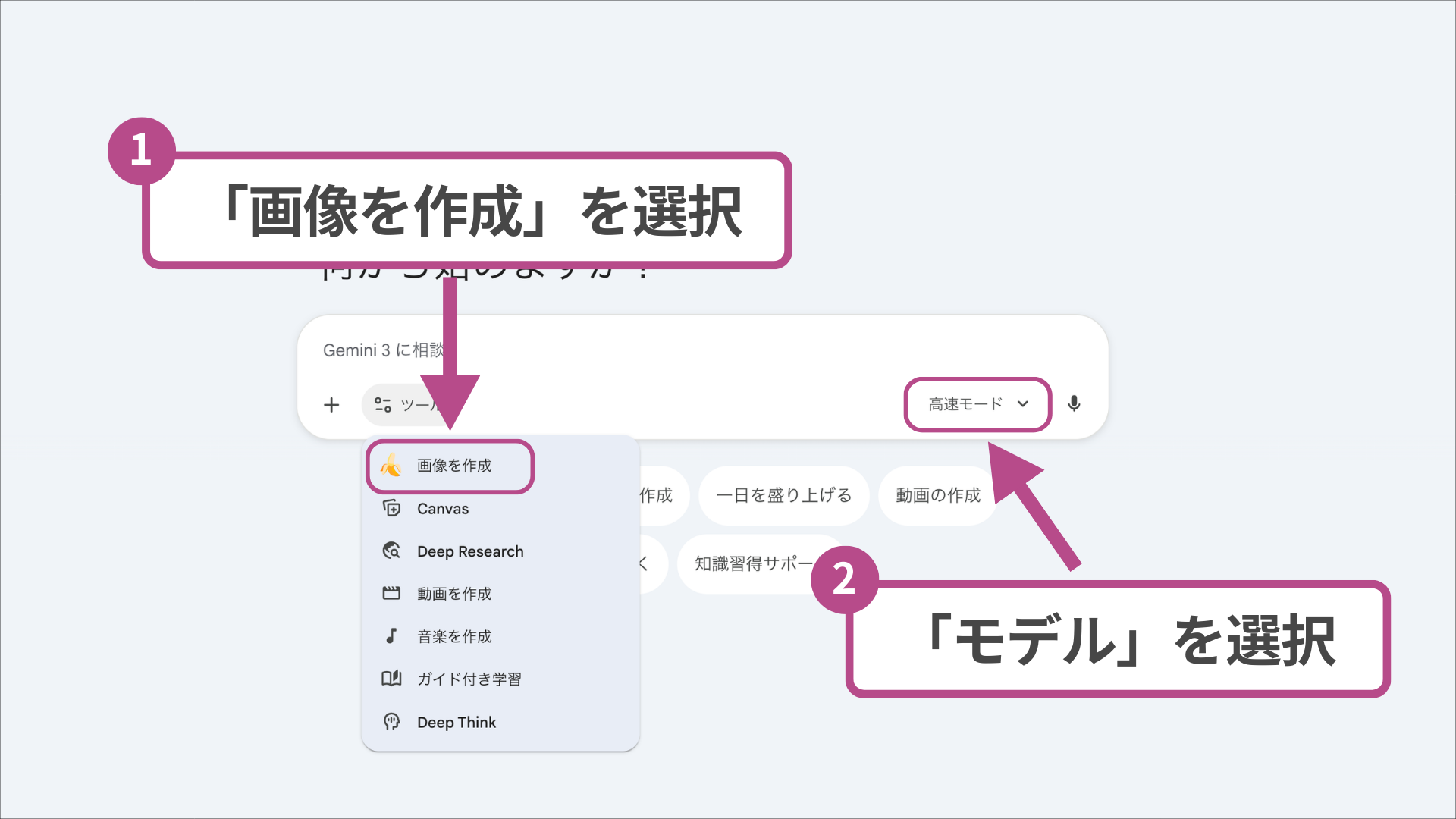Image resolution: width=1456 pixels, height=819 pixels.
Task: Click the chevron next to 高速モード
Action: click(1023, 404)
